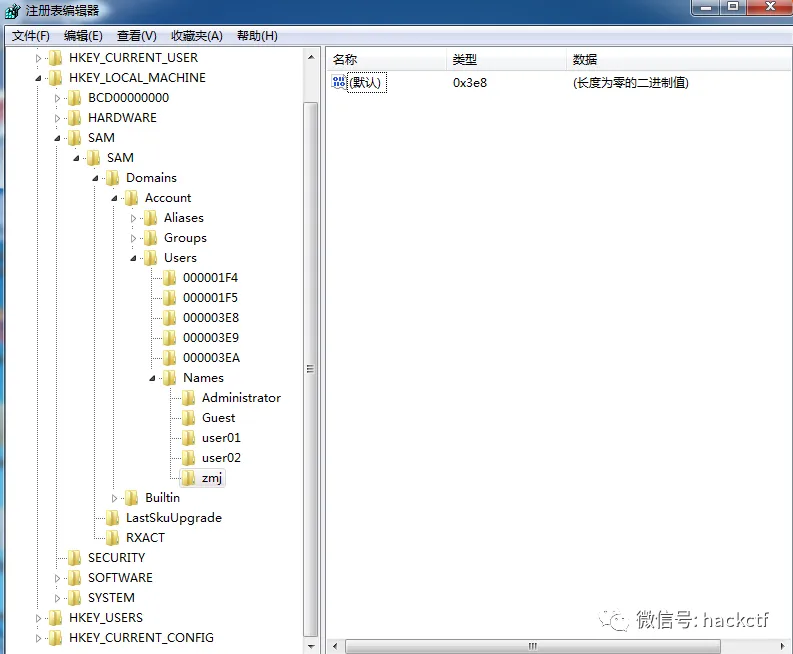The image size is (793, 654).
Task: Expand the Groups key
Action: click(133, 238)
